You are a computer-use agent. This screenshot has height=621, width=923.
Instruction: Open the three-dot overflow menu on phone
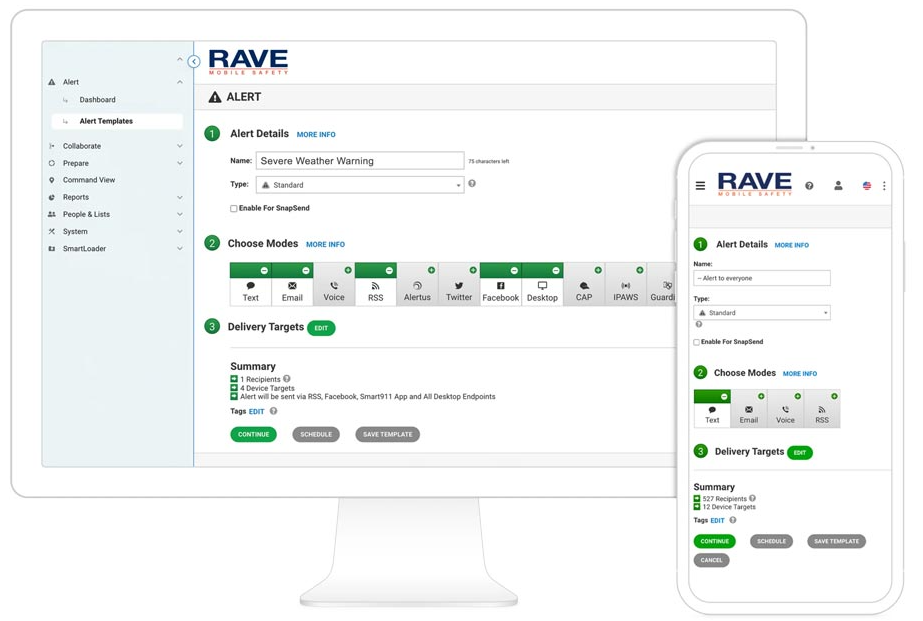tap(884, 186)
